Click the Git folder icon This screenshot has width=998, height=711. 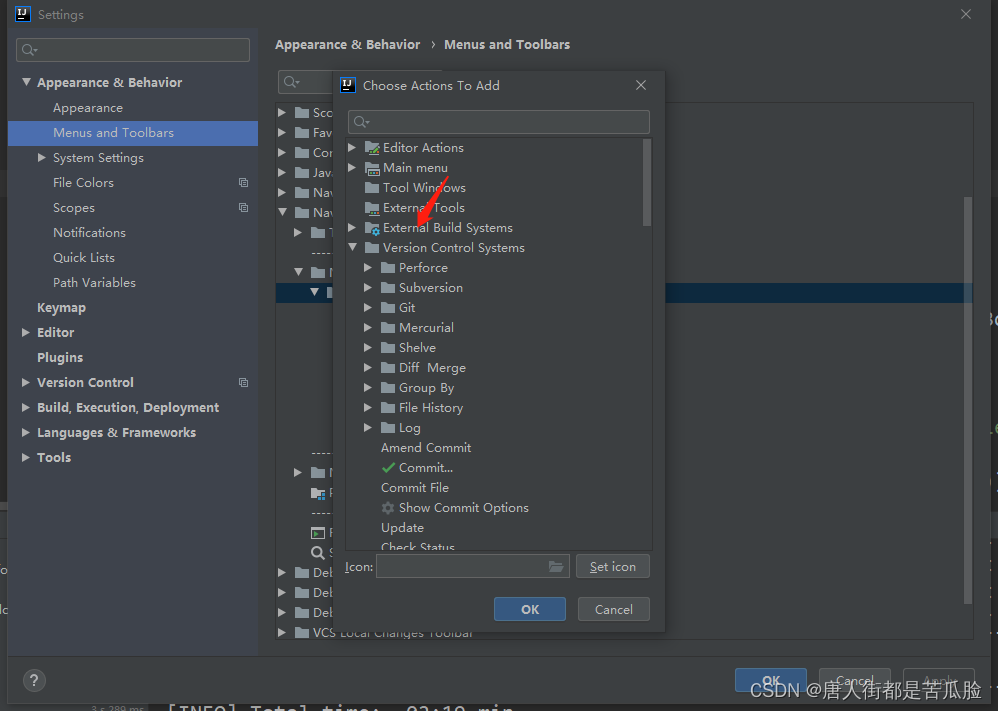pyautogui.click(x=388, y=308)
